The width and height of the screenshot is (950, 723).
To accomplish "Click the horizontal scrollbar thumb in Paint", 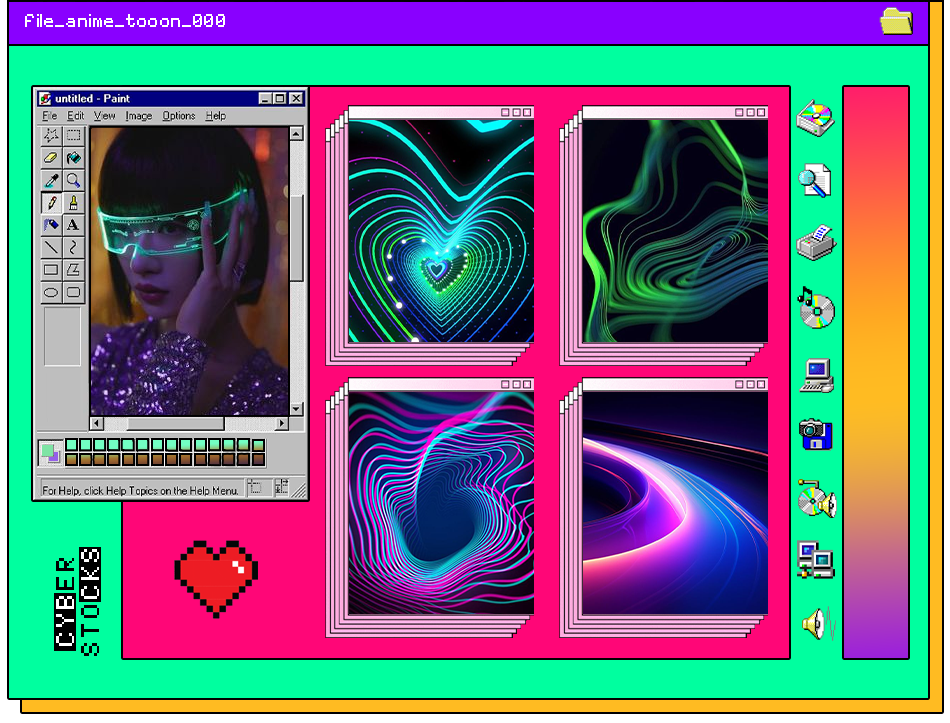I will coord(176,423).
